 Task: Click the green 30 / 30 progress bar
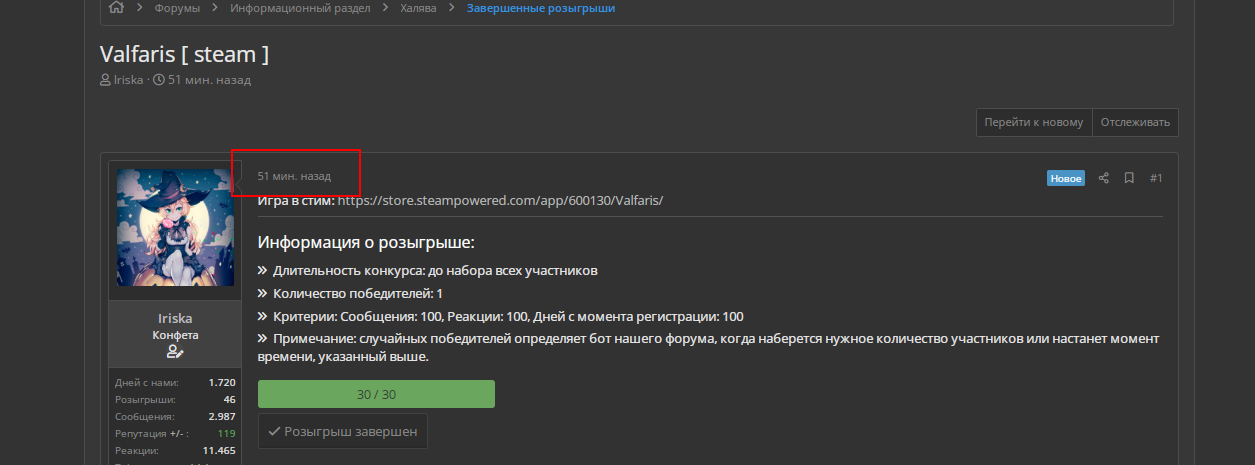376,394
